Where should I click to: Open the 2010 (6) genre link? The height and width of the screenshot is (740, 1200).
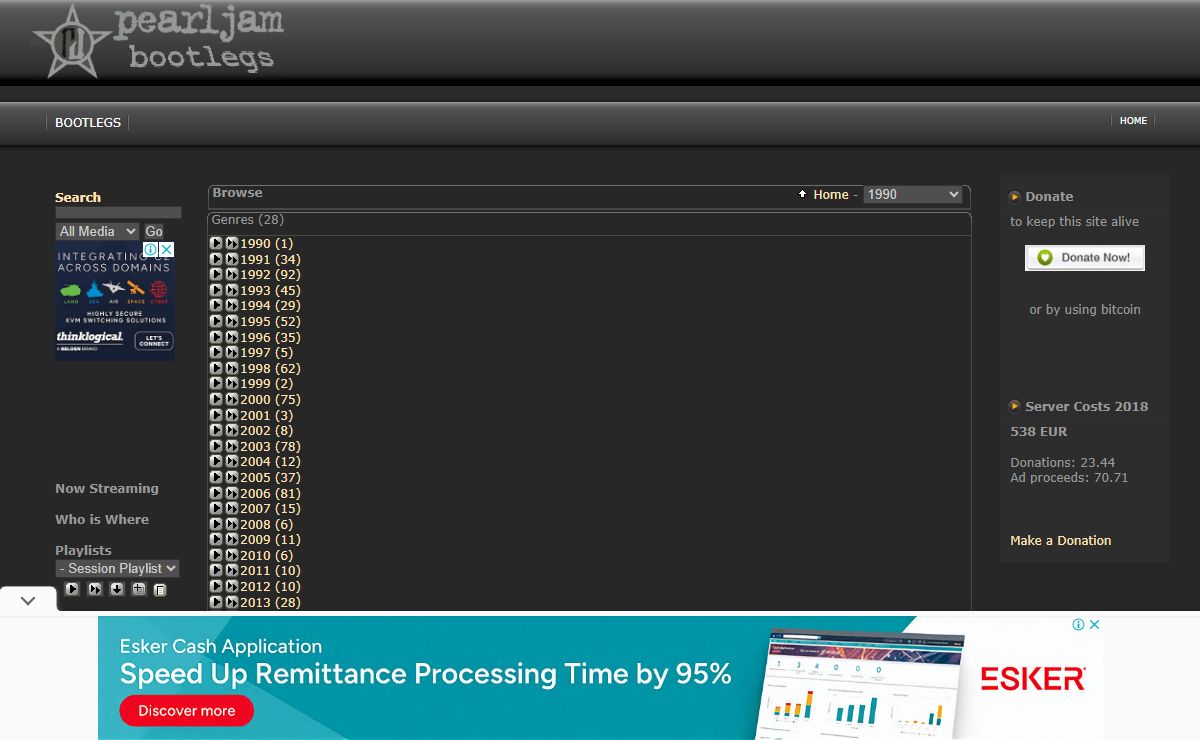267,556
